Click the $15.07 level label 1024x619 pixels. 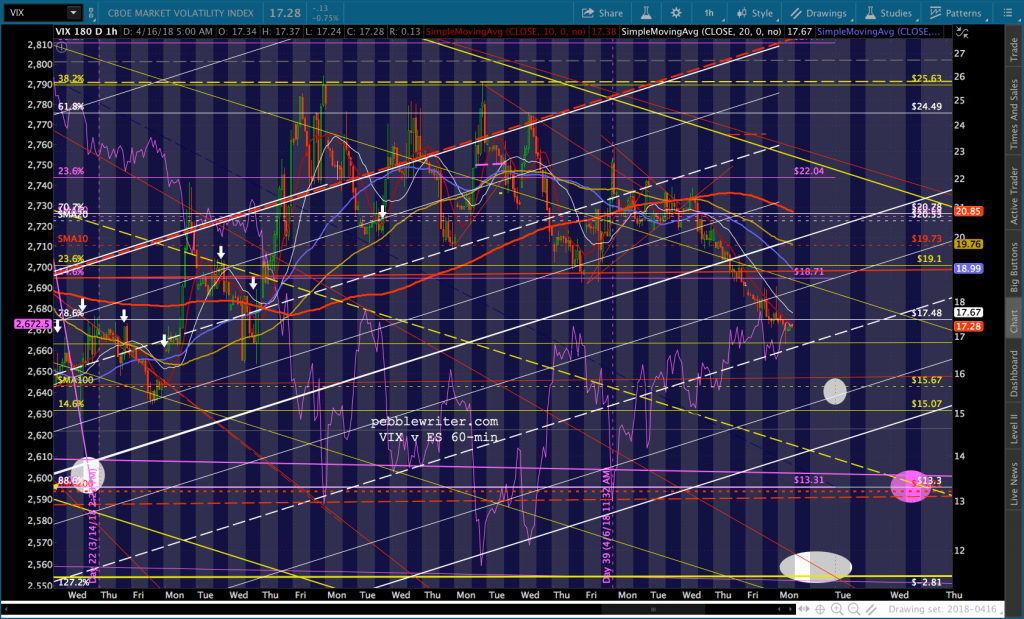(x=927, y=404)
